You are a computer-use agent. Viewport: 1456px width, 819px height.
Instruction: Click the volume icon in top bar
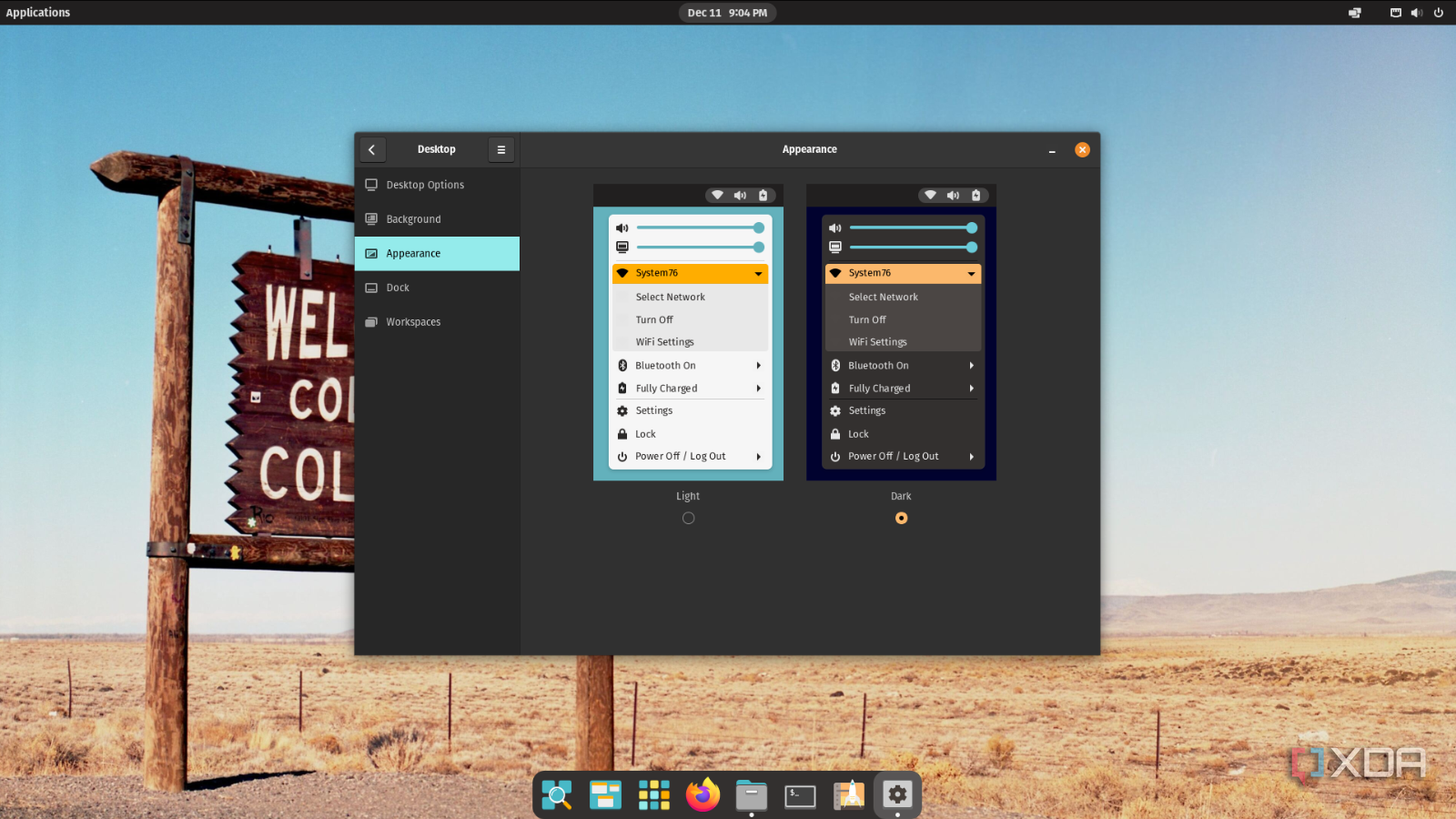tap(1417, 13)
